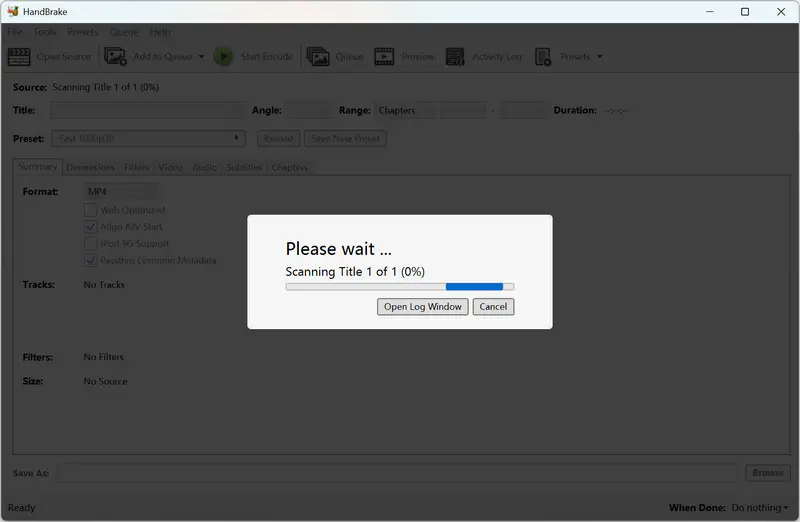Click the Open Source film icon
The width and height of the screenshot is (800, 522).
click(19, 57)
